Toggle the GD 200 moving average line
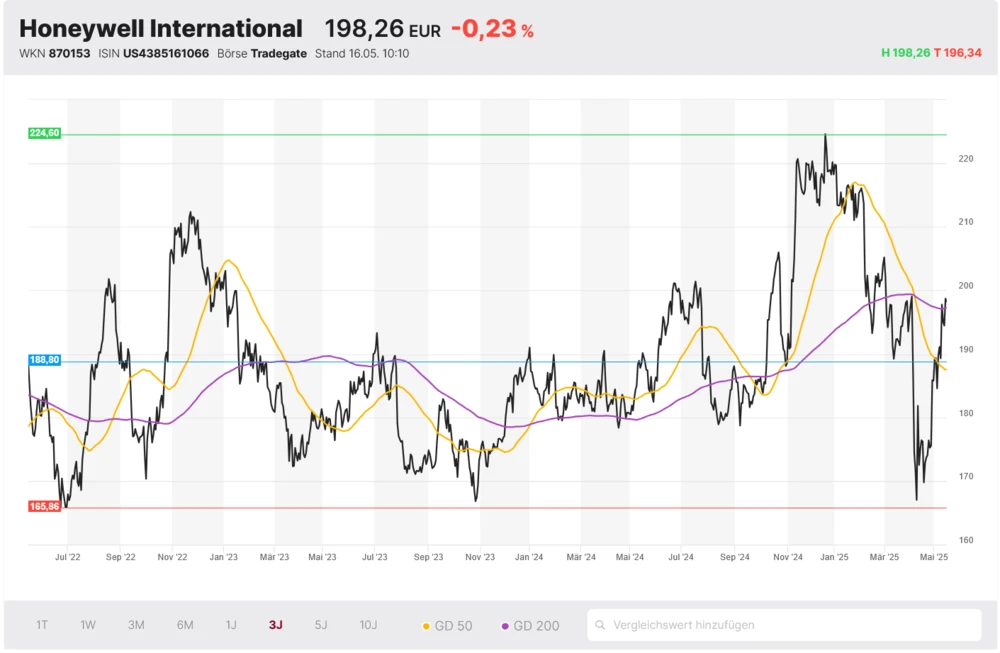The height and width of the screenshot is (653, 1000). click(530, 626)
